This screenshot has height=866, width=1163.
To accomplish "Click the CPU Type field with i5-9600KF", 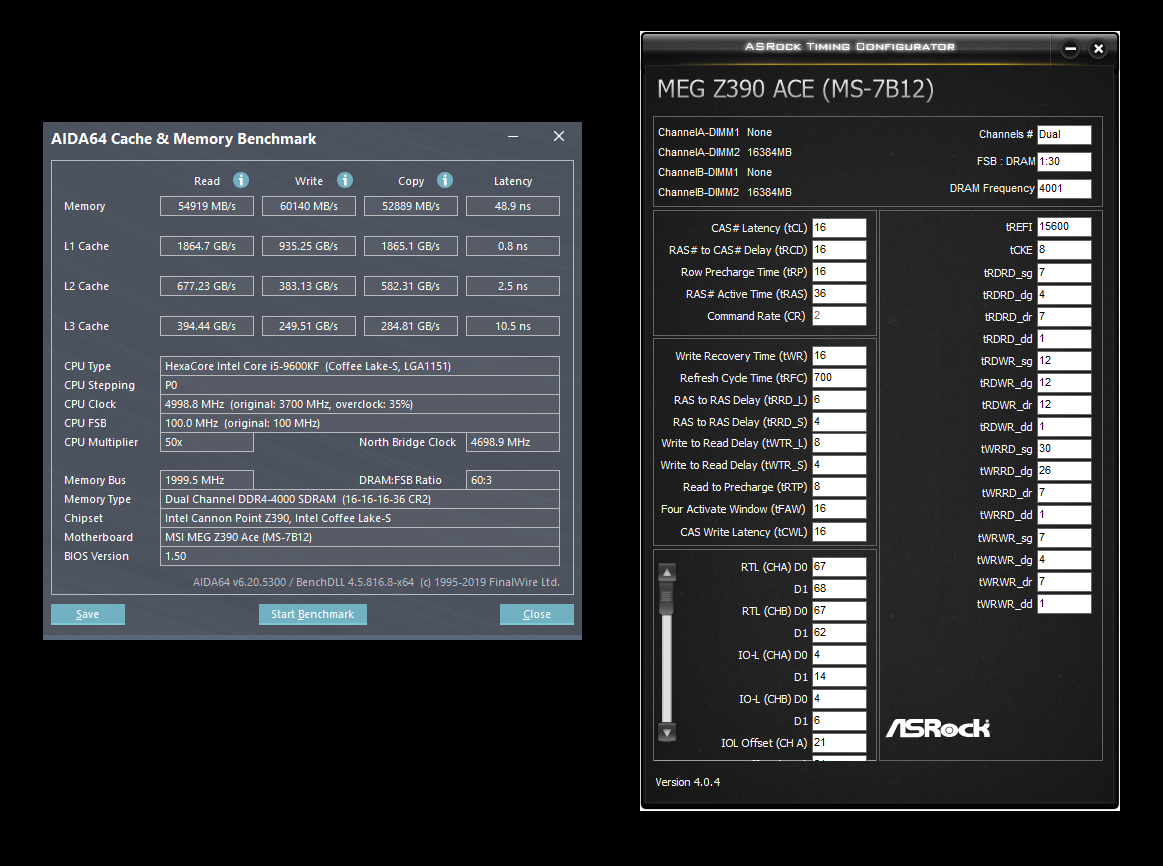I will click(360, 366).
